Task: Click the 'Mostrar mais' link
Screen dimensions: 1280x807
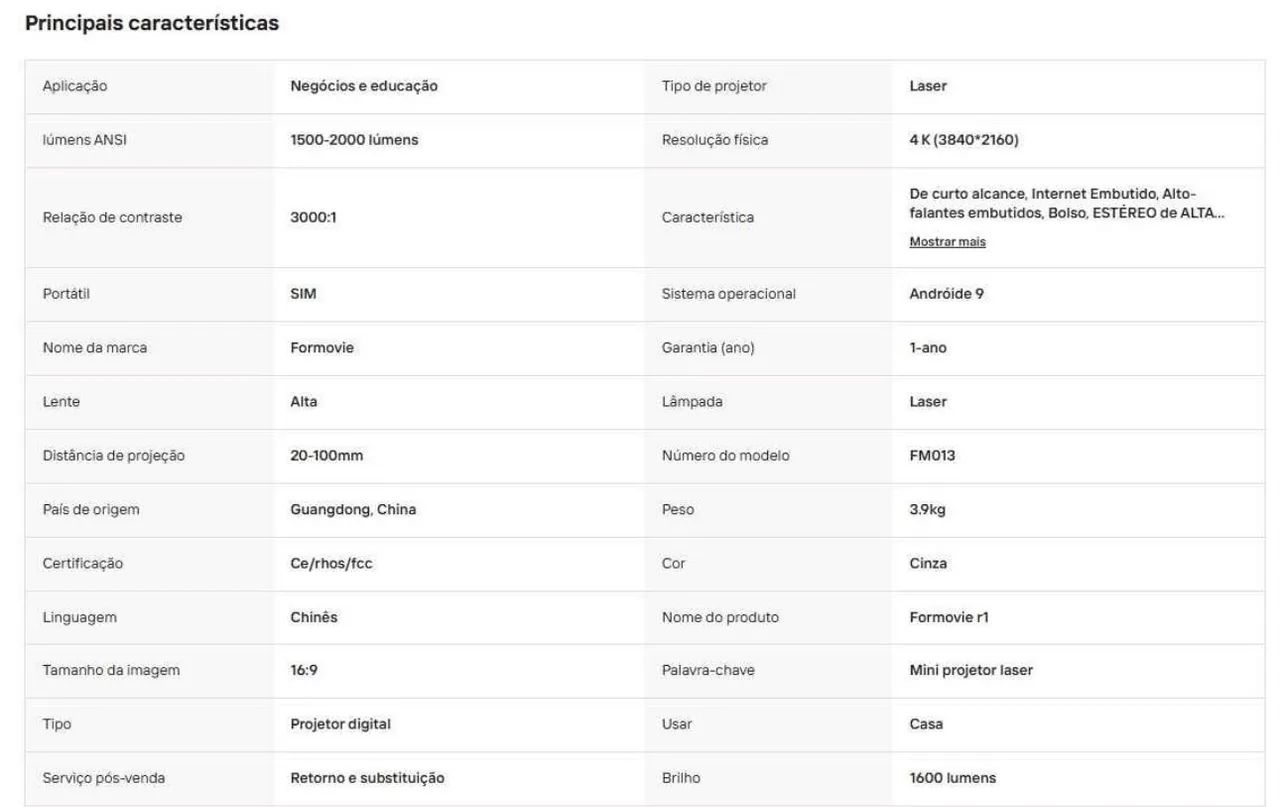Action: pos(947,242)
